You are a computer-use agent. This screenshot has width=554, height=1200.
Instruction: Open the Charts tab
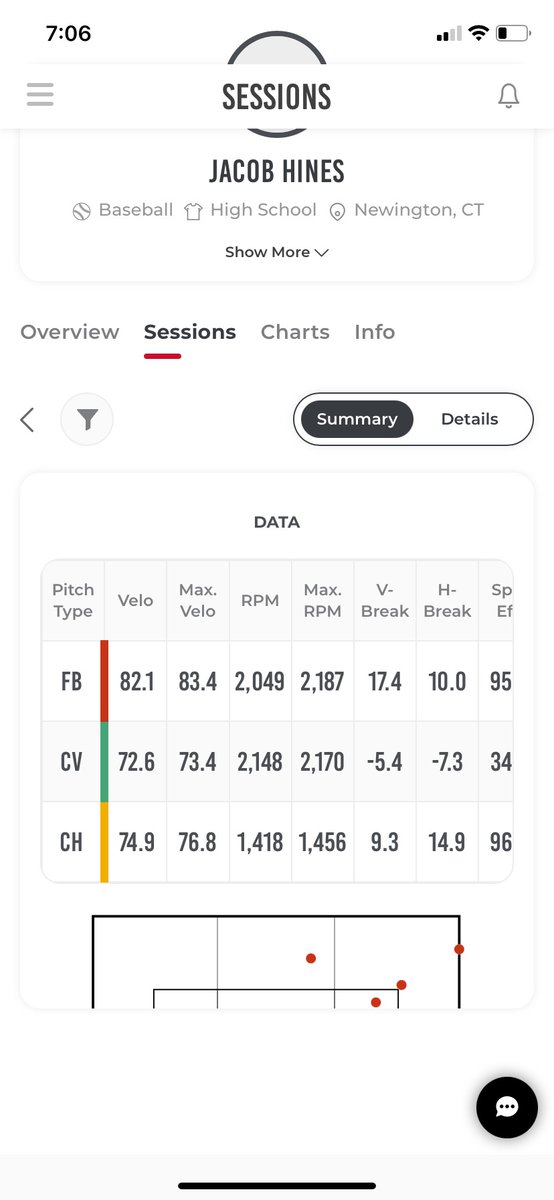(295, 332)
